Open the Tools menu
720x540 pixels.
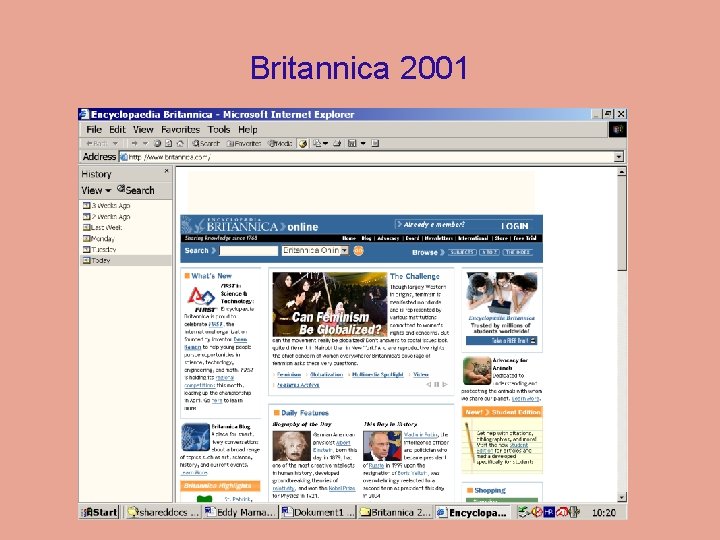(x=219, y=129)
